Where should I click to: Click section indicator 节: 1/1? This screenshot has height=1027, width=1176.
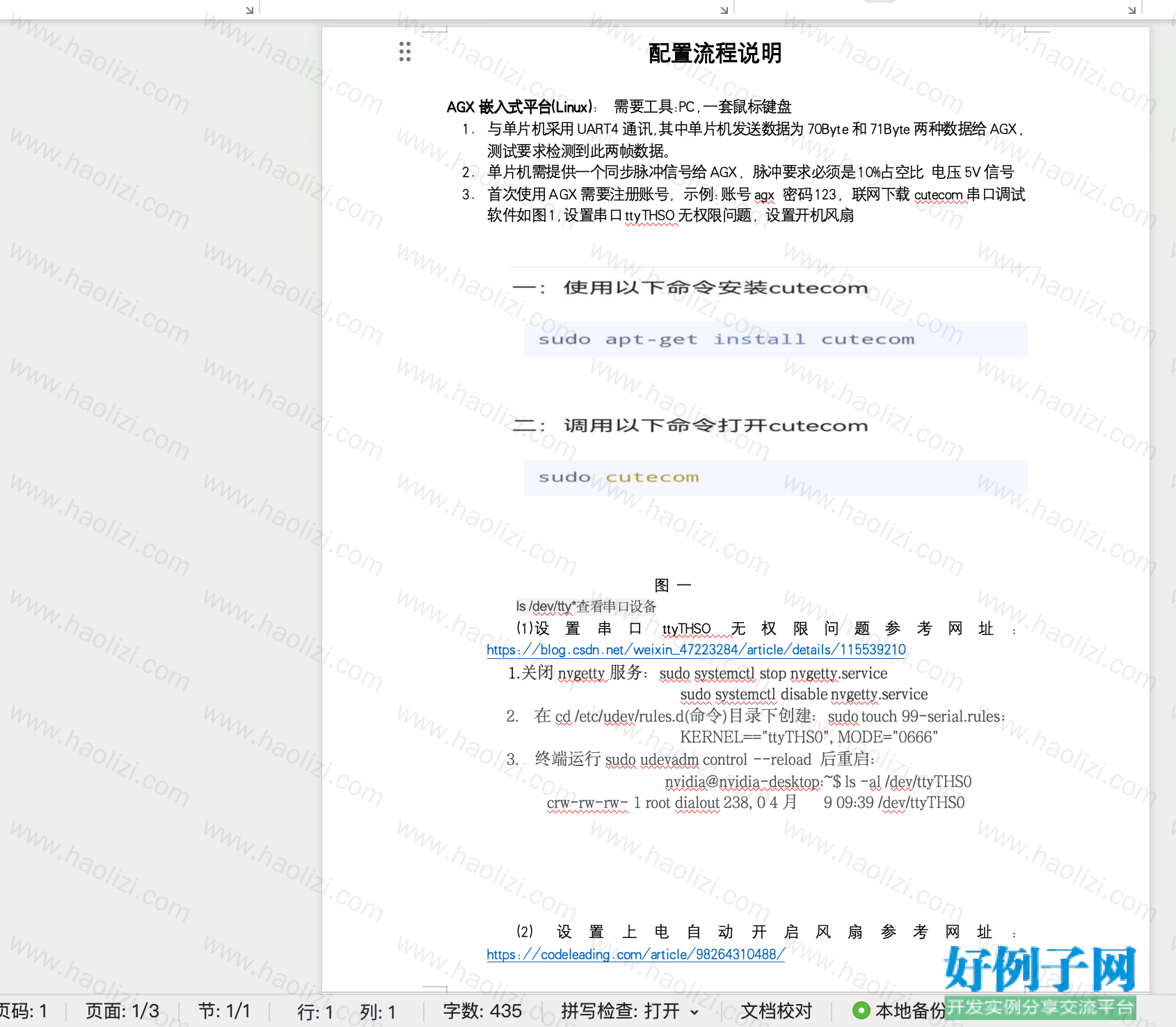tap(224, 1011)
